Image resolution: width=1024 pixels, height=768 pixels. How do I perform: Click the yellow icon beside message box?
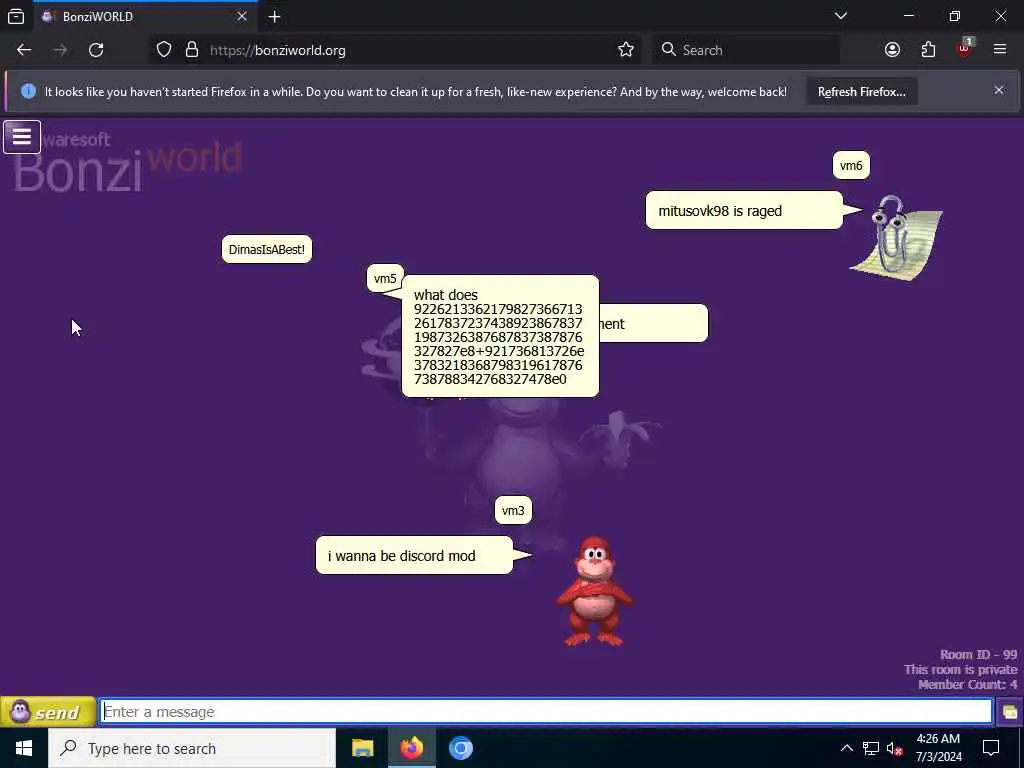click(1010, 712)
